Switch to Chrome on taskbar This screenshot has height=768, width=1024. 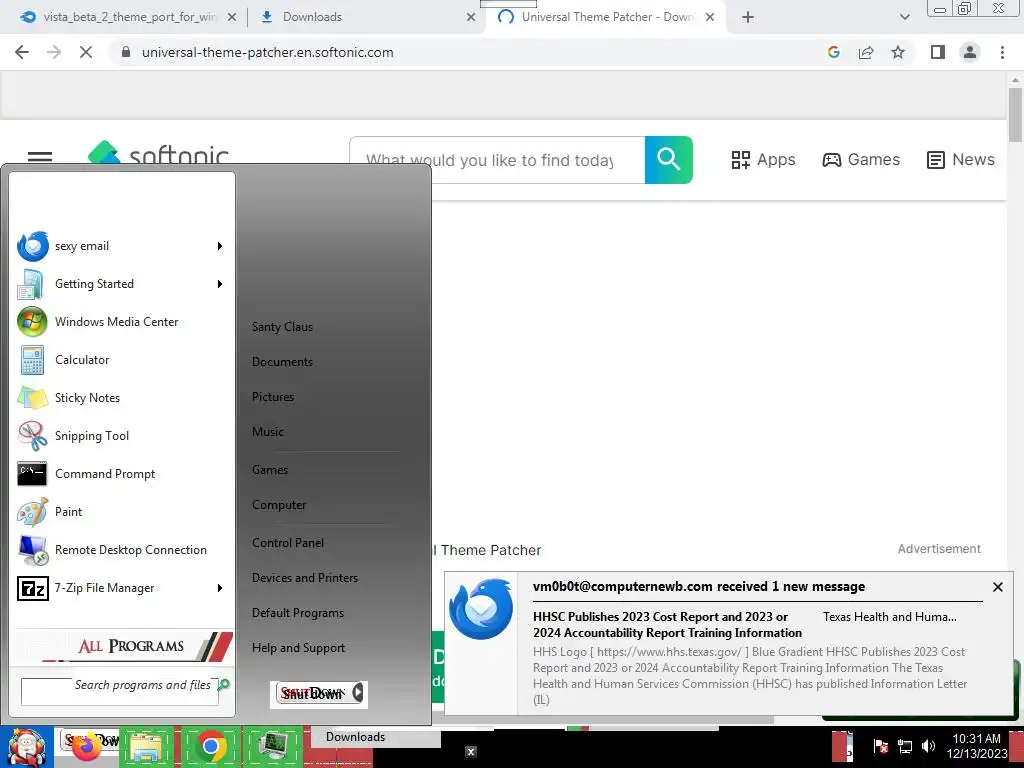[210, 747]
